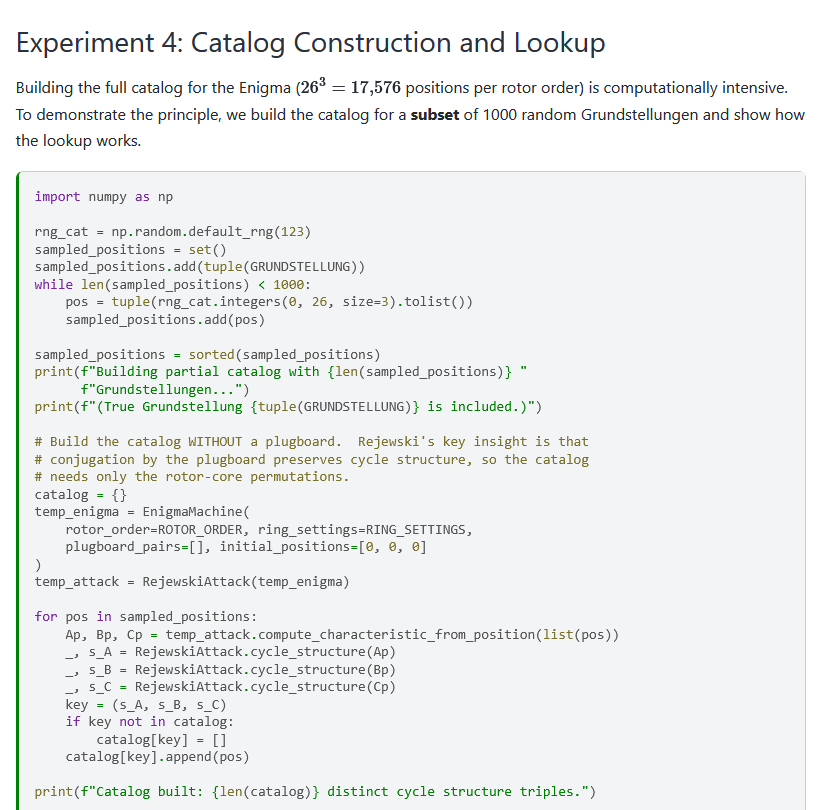Click the print 'True Grundstellung ... is included' line
The image size is (818, 810).
point(288,406)
